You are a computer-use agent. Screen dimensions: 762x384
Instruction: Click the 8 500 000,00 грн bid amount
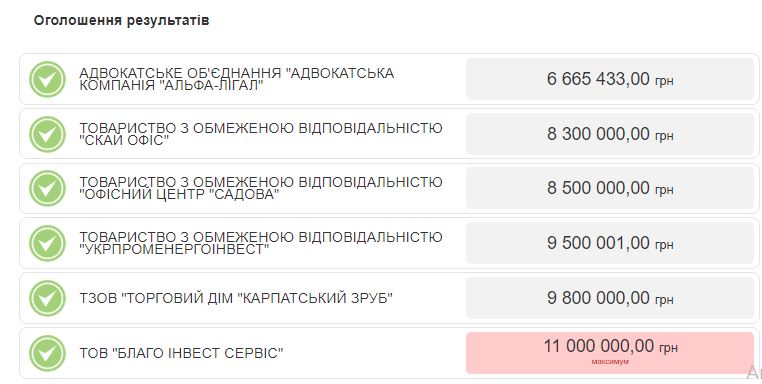[x=610, y=188]
